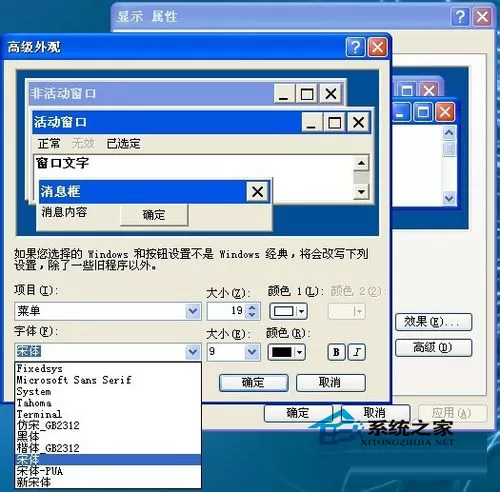Click help icon in 显示 属性 title bar
This screenshot has width=500, height=492.
point(460,17)
